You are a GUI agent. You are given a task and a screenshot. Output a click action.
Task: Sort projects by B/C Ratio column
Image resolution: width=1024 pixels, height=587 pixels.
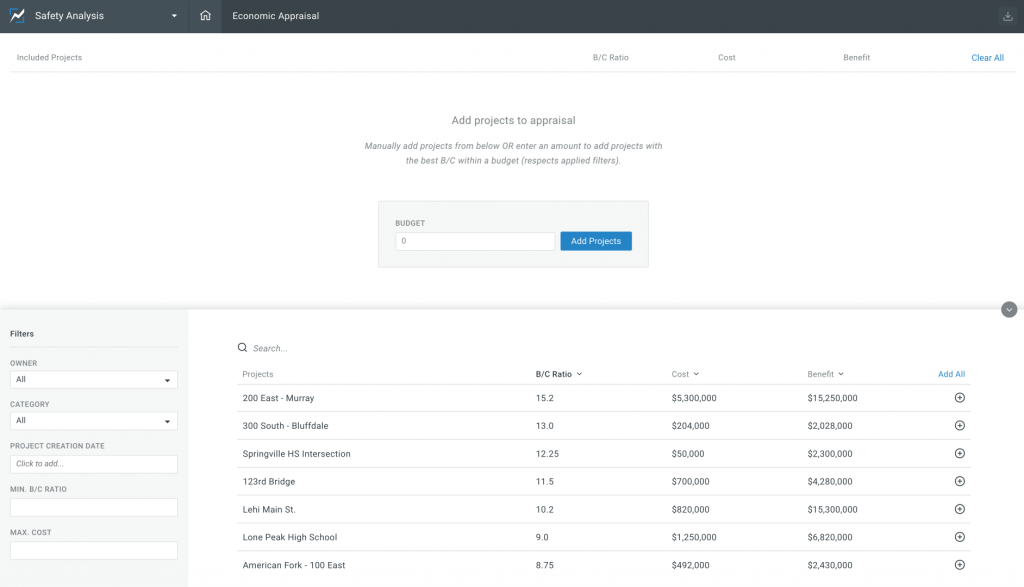pos(558,374)
